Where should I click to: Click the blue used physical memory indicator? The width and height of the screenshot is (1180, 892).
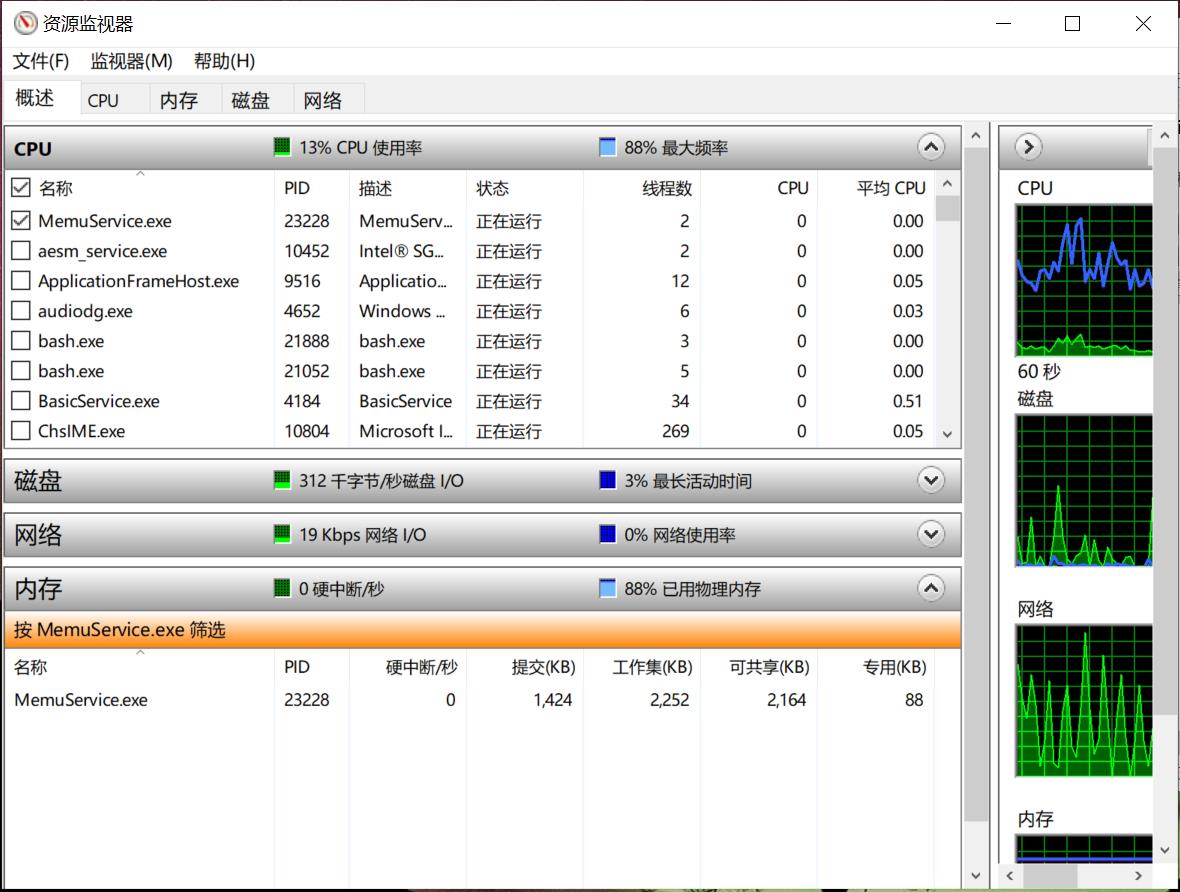[607, 589]
